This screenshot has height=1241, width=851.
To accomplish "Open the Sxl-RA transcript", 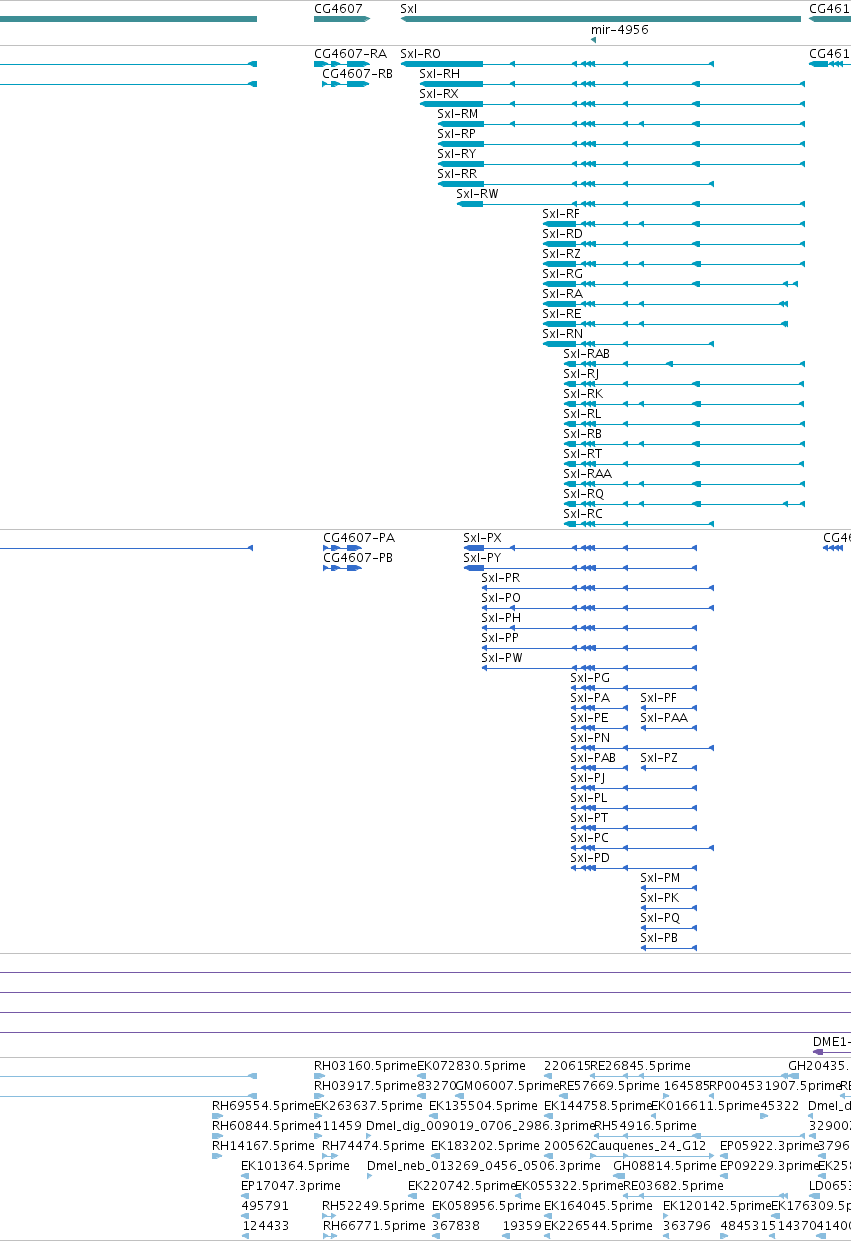I will [x=562, y=294].
